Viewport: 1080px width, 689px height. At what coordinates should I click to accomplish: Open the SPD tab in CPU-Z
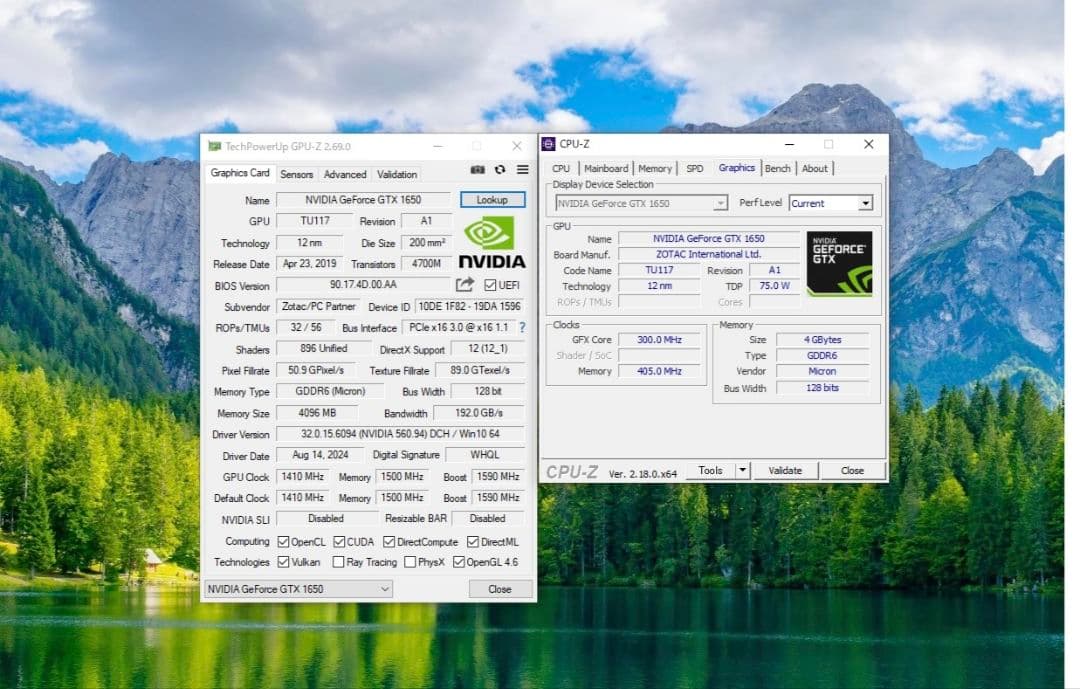coord(695,168)
